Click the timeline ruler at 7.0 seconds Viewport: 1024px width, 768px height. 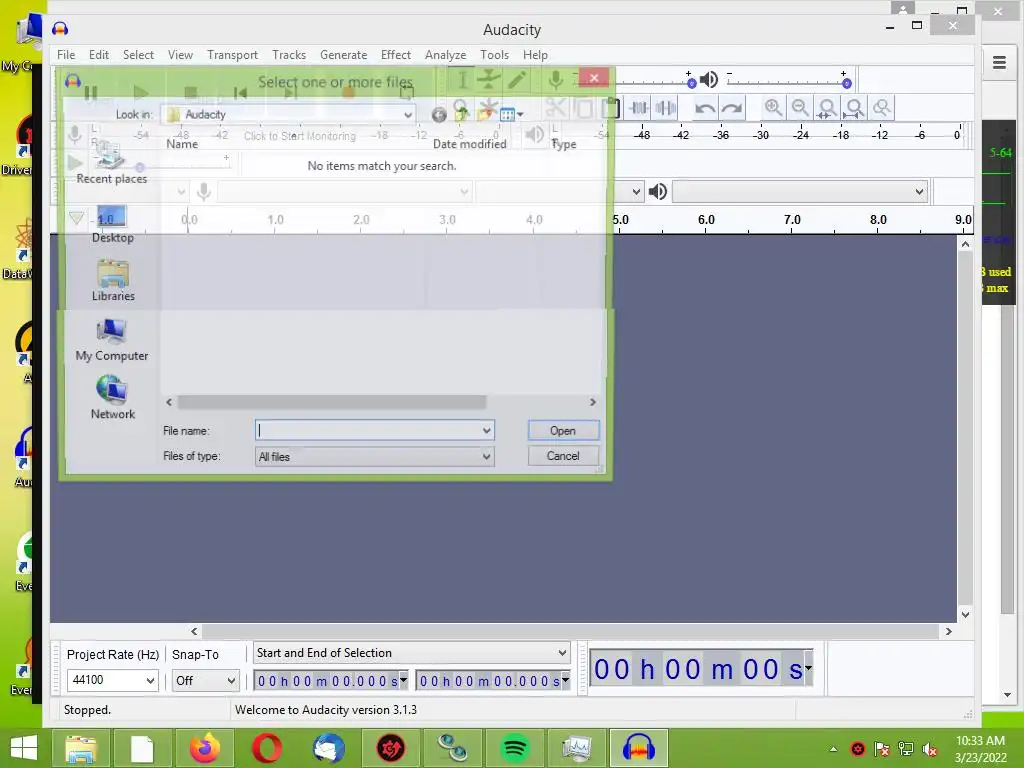point(792,220)
